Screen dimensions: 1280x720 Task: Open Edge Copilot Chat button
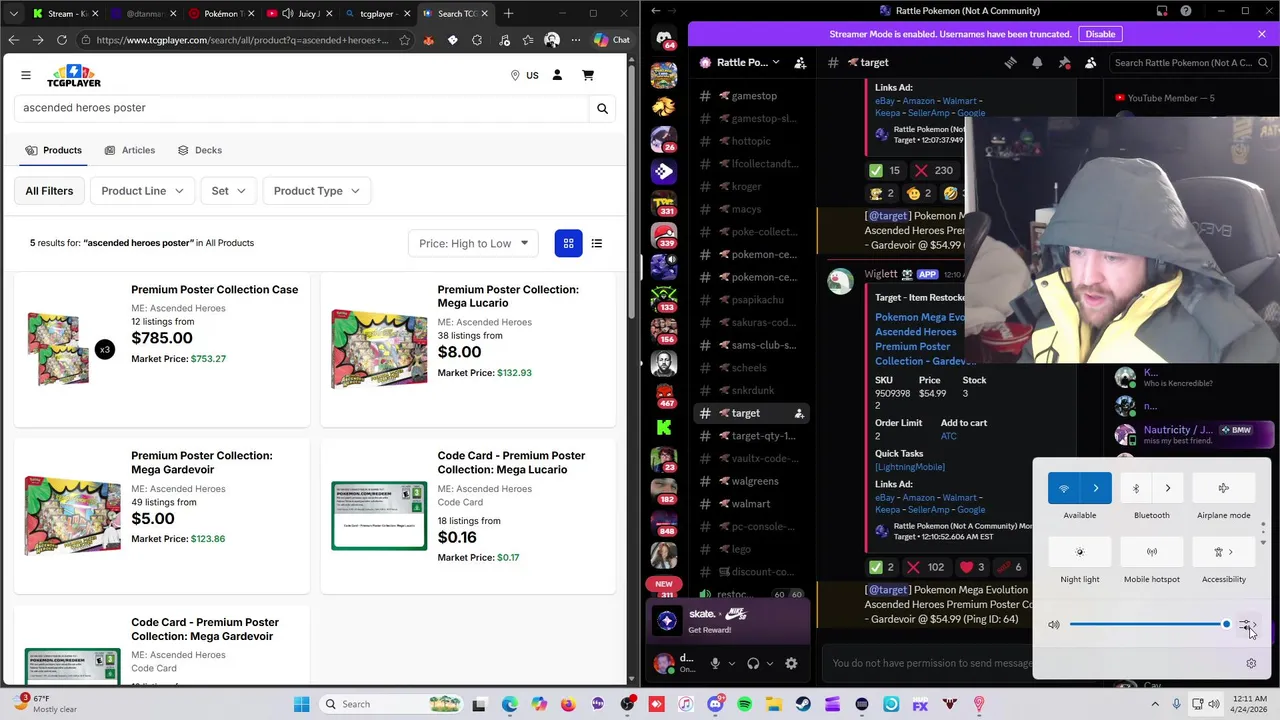pyautogui.click(x=611, y=40)
